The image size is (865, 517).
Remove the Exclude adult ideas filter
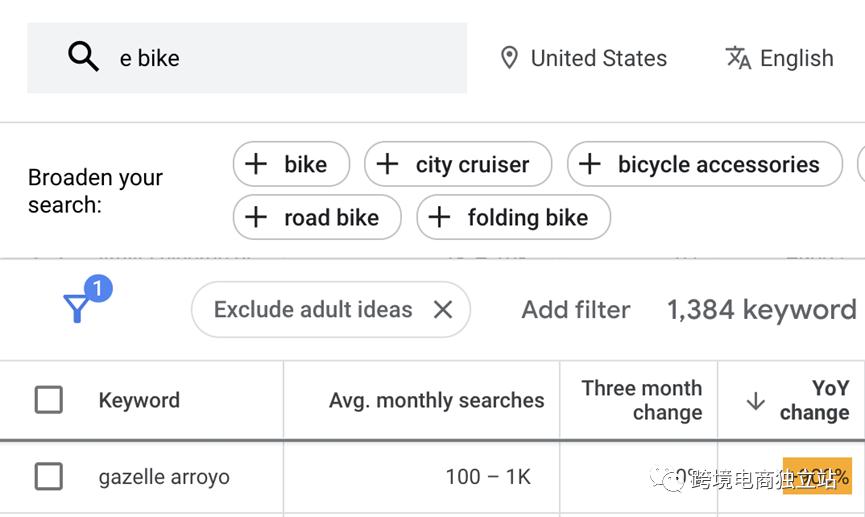point(443,310)
